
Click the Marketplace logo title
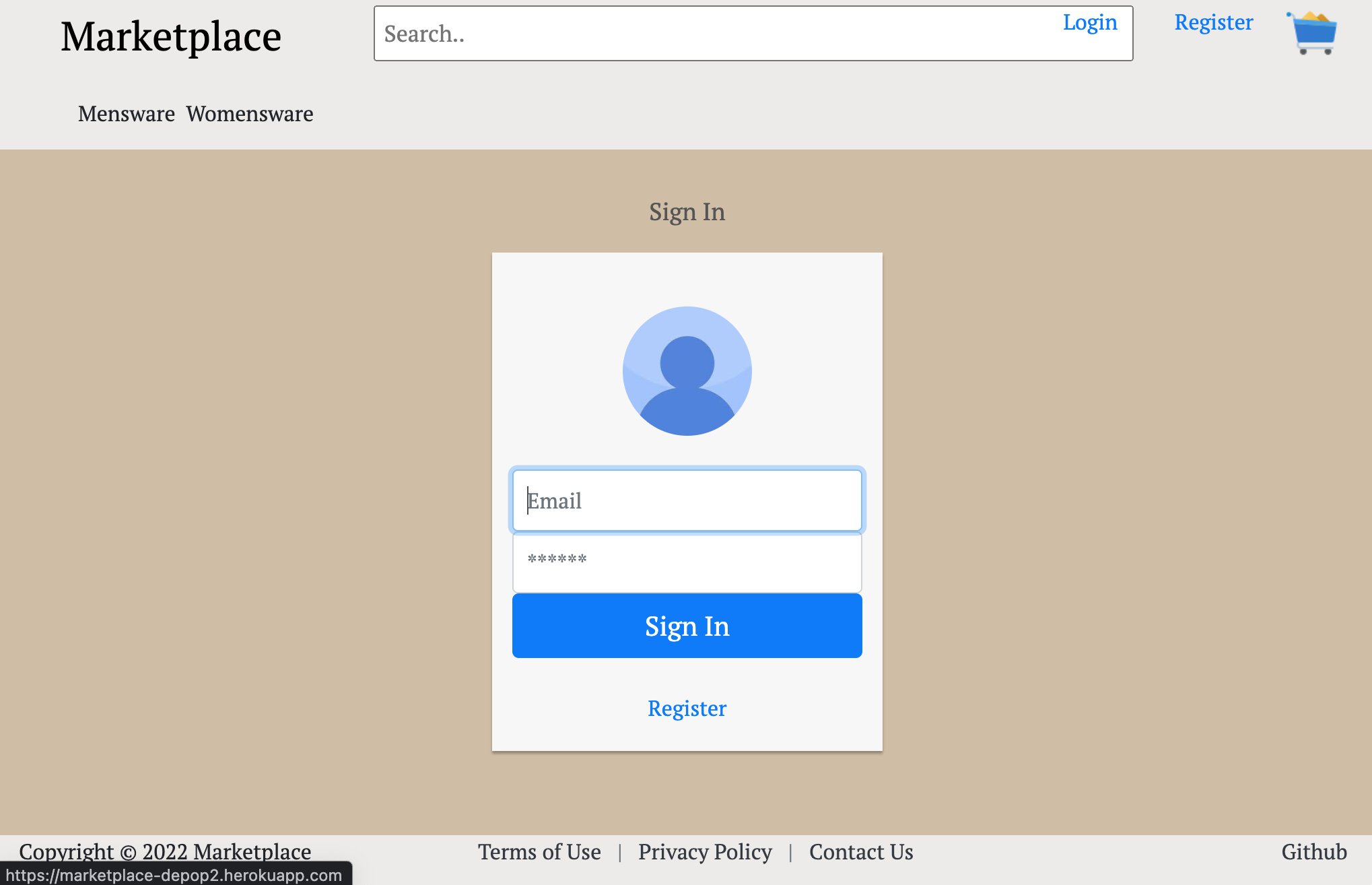(171, 36)
